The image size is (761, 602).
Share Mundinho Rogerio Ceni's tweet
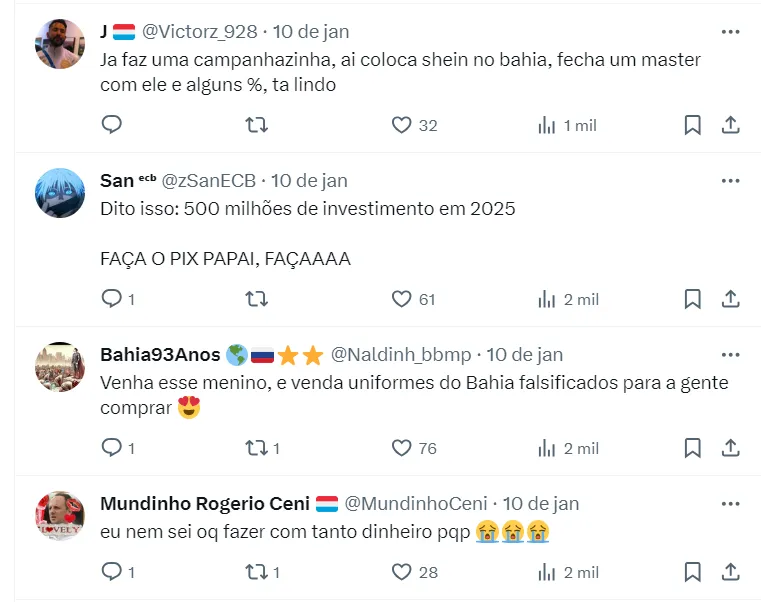731,571
